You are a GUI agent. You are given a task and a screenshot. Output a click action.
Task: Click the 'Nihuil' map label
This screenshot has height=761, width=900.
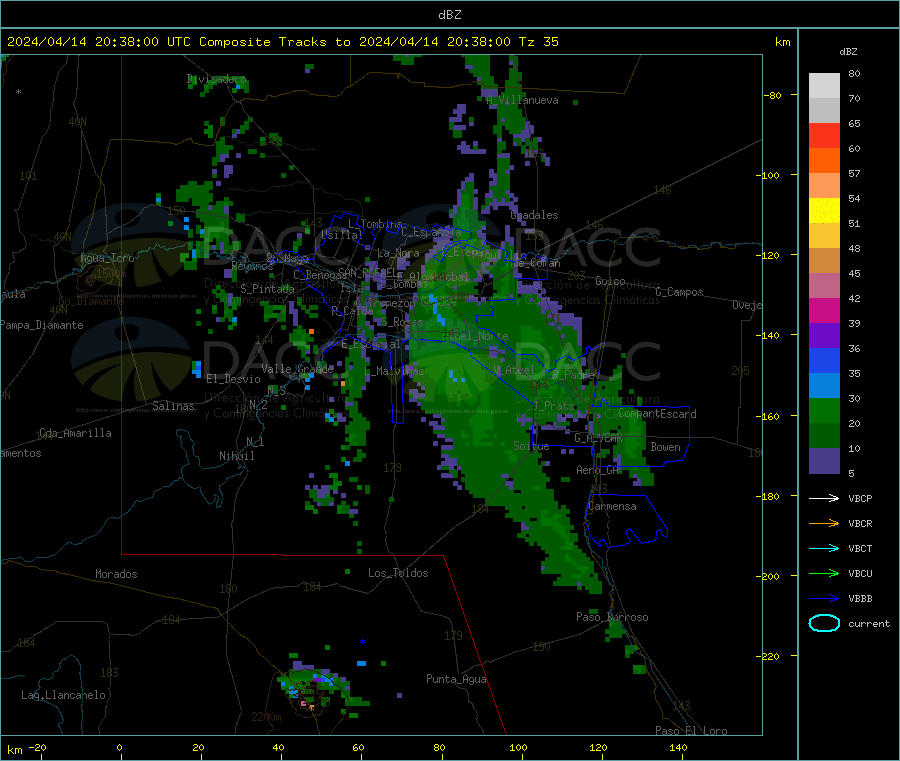[236, 456]
